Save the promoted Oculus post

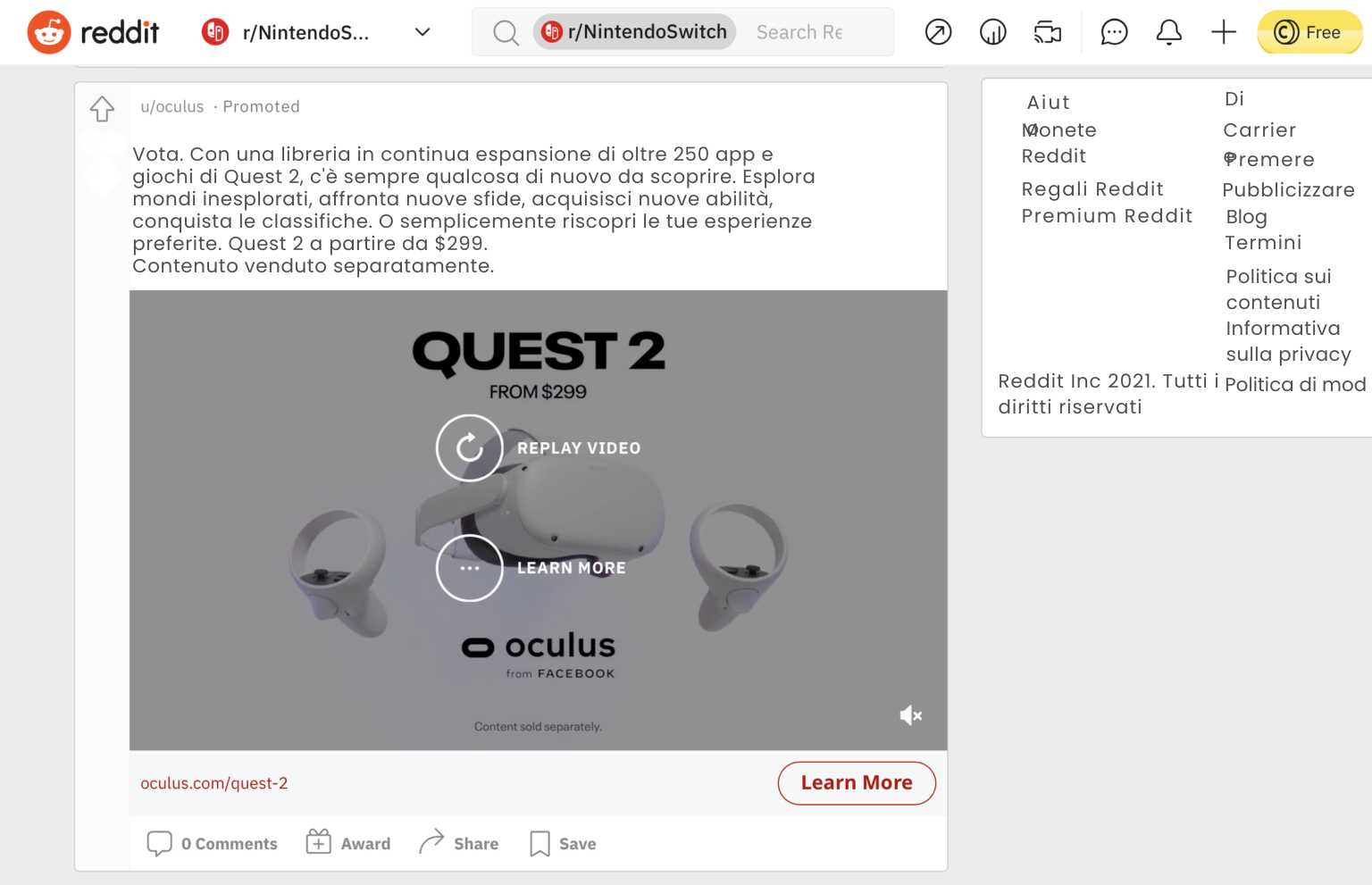(562, 843)
